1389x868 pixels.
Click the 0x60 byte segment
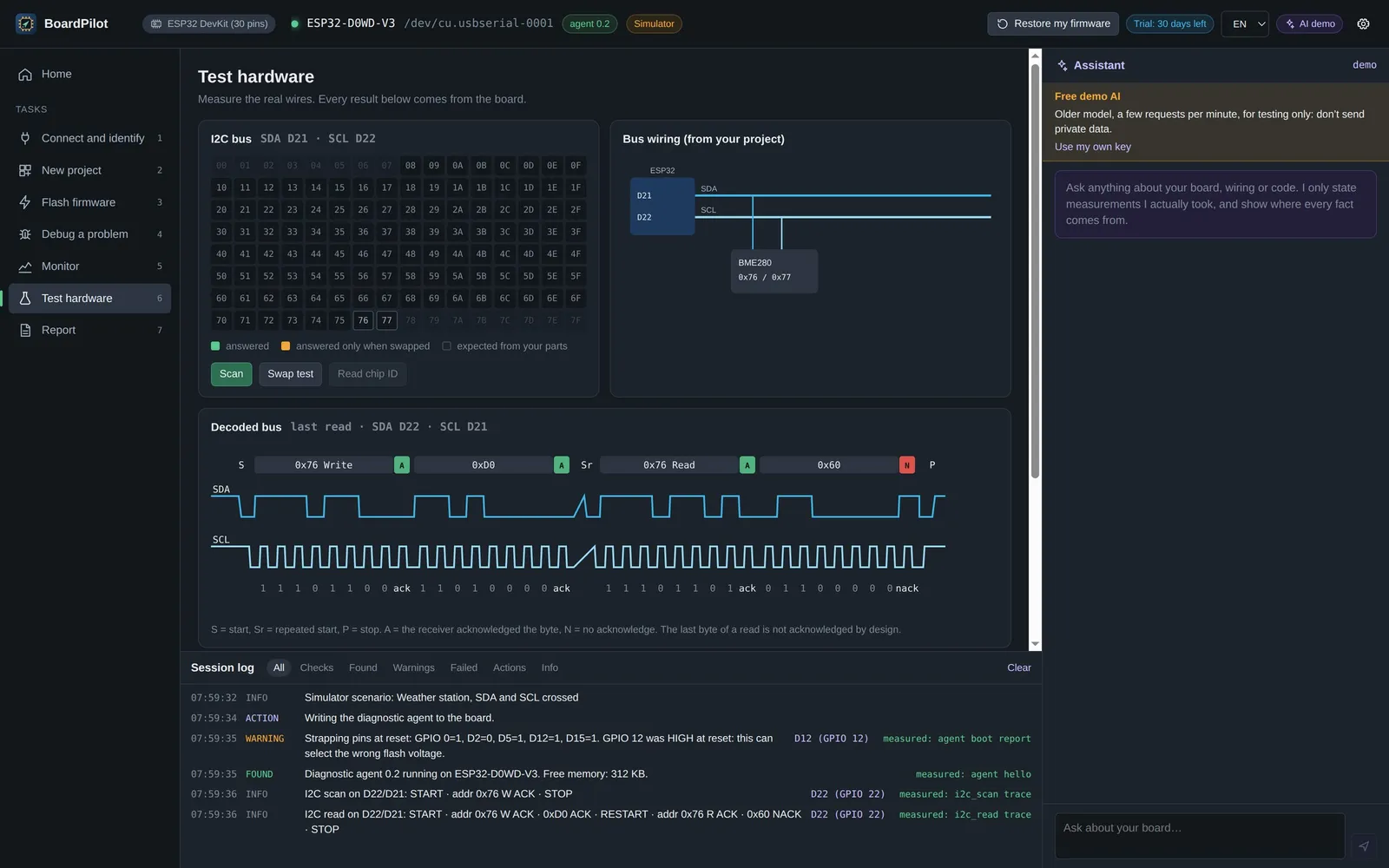click(x=829, y=465)
